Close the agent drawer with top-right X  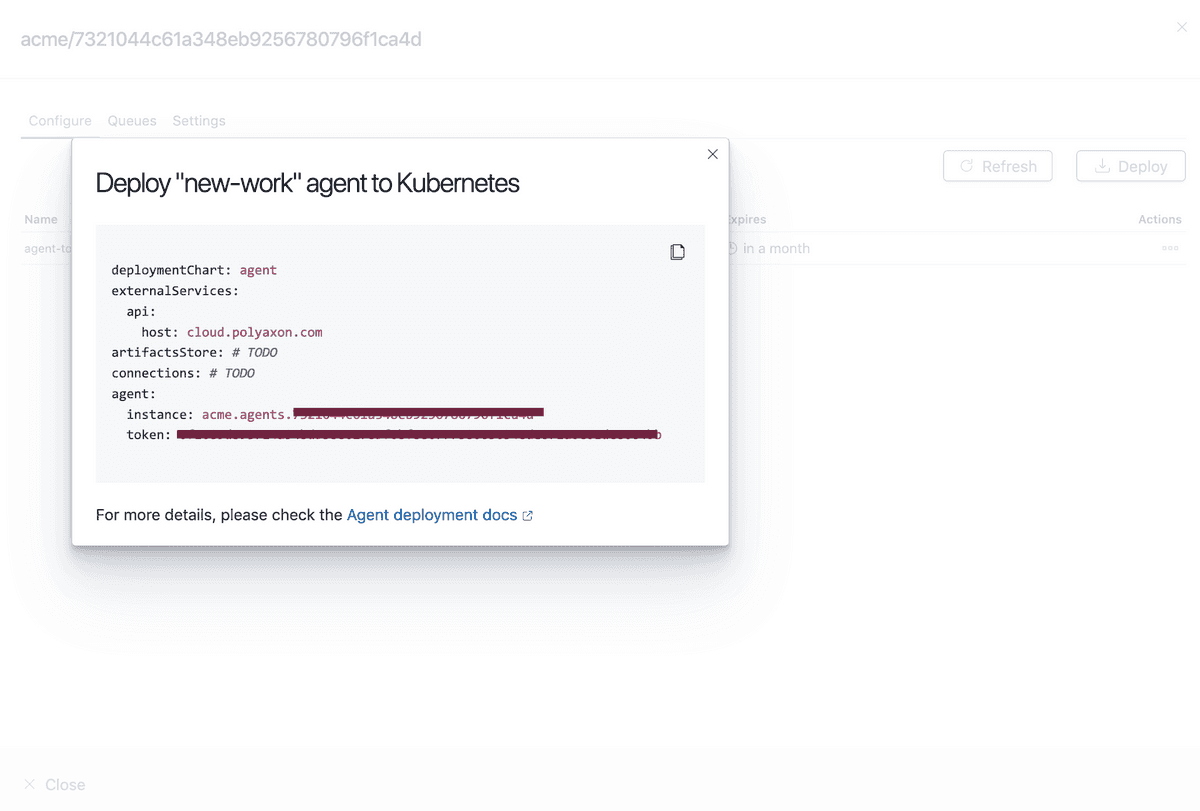click(1181, 28)
